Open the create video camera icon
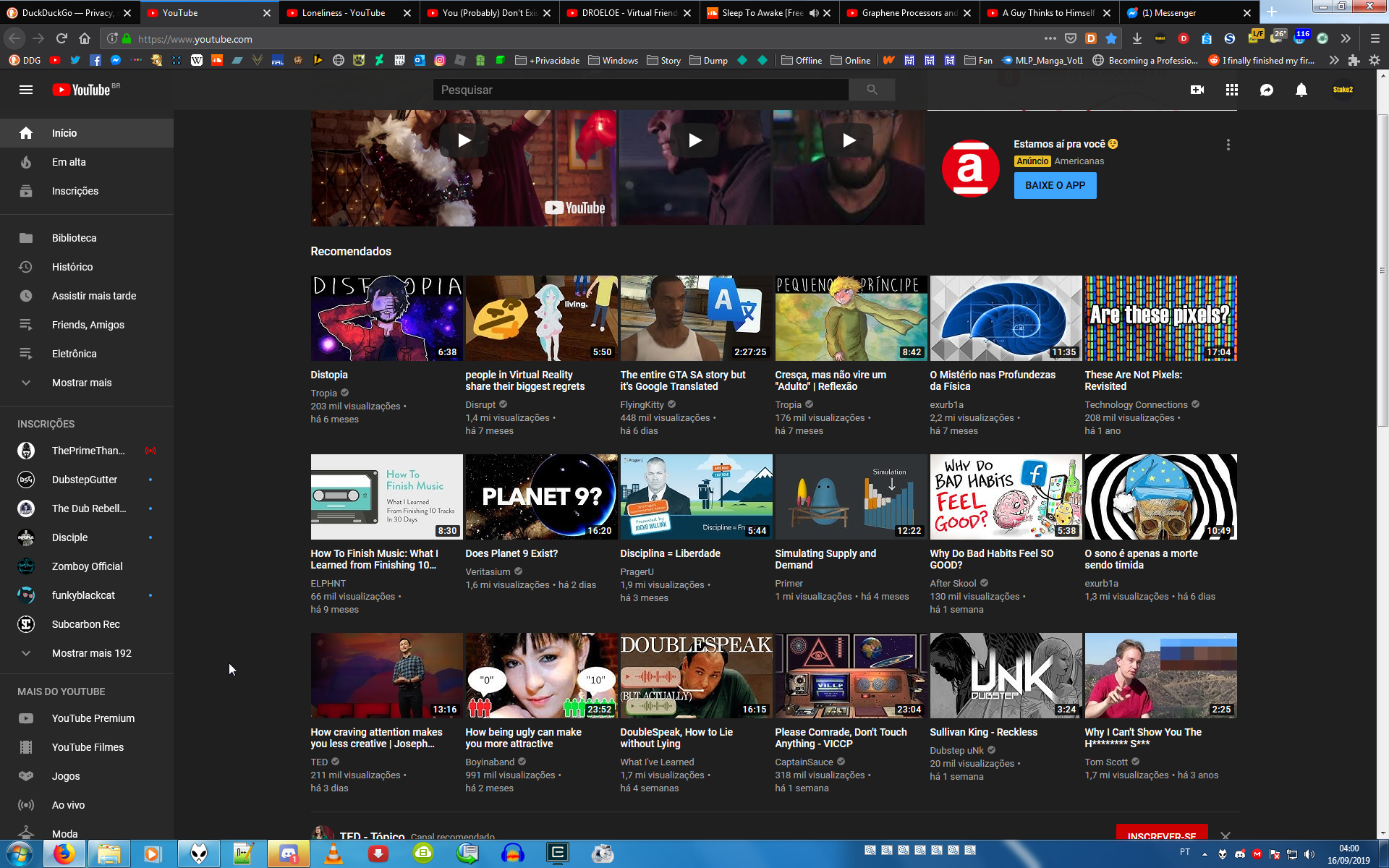This screenshot has height=868, width=1389. (1197, 90)
